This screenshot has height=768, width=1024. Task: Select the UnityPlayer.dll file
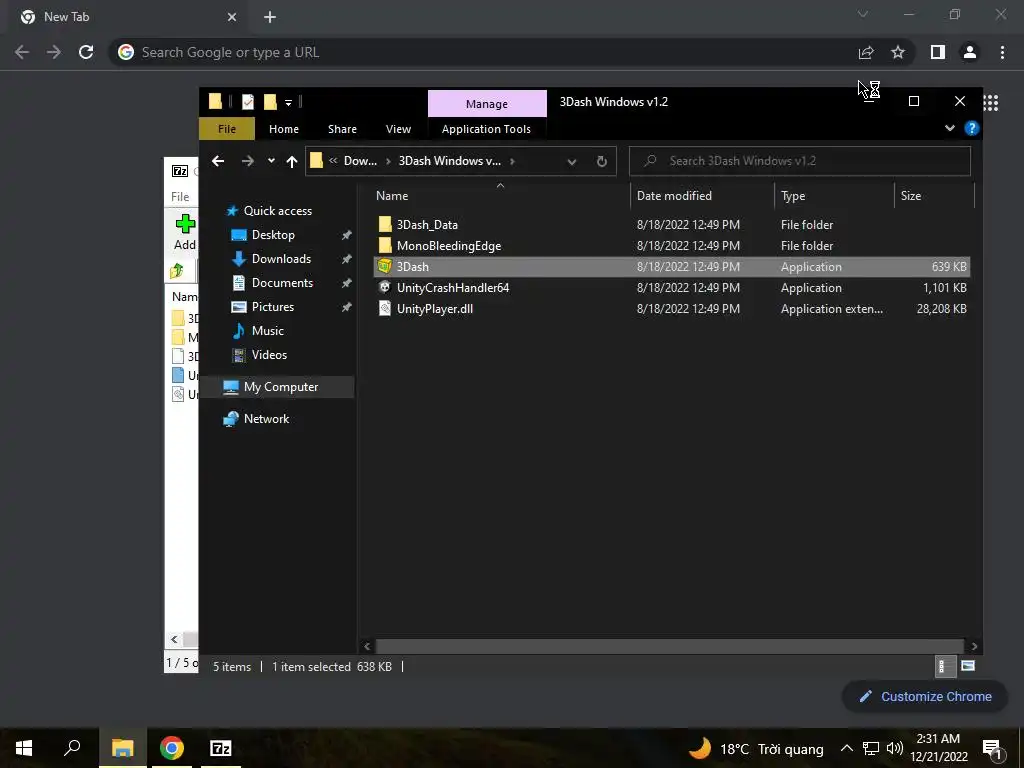tap(434, 309)
